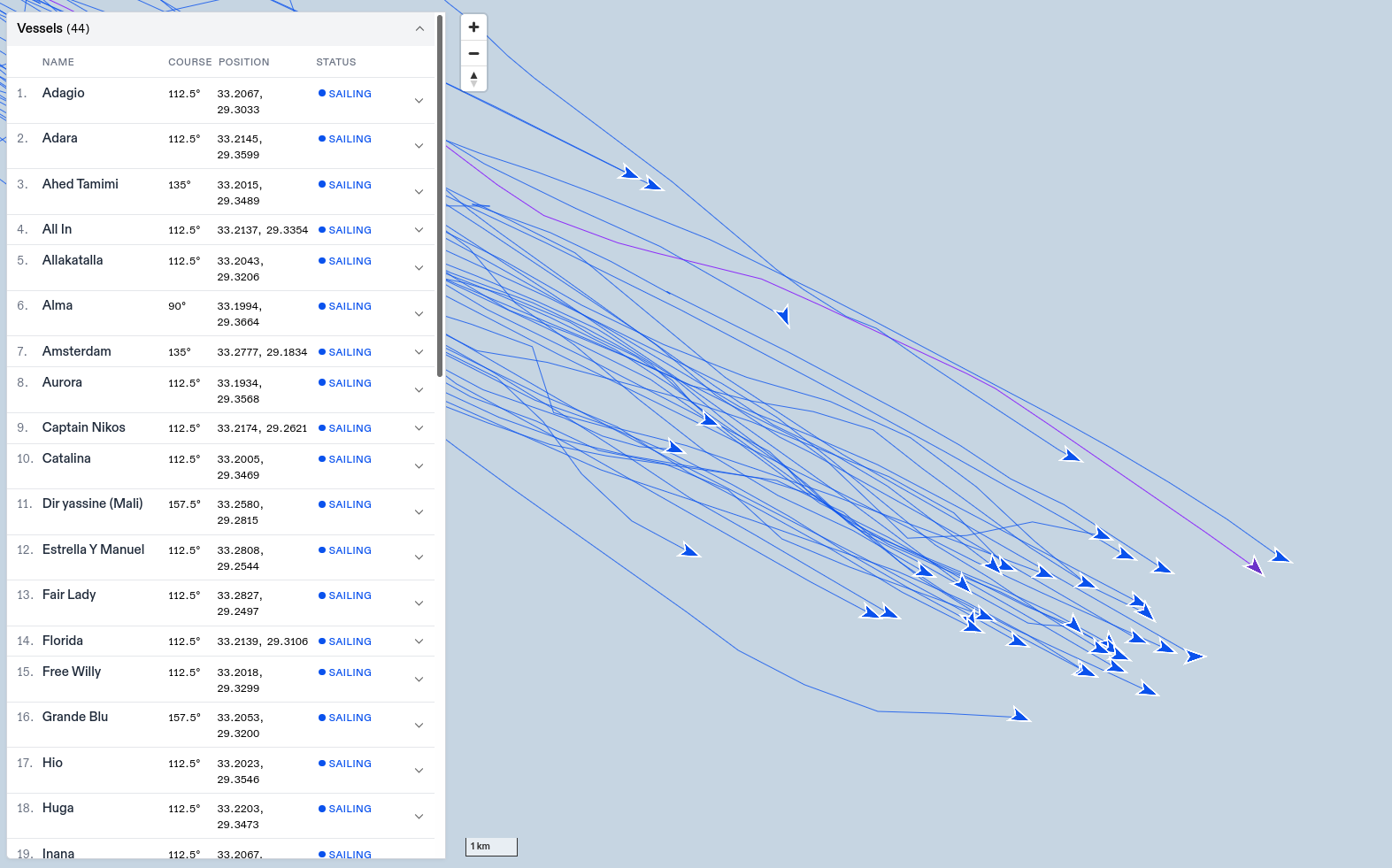Click the vessel list scrollbar thumb
Screen dimensions: 1392x868
pyautogui.click(x=440, y=195)
